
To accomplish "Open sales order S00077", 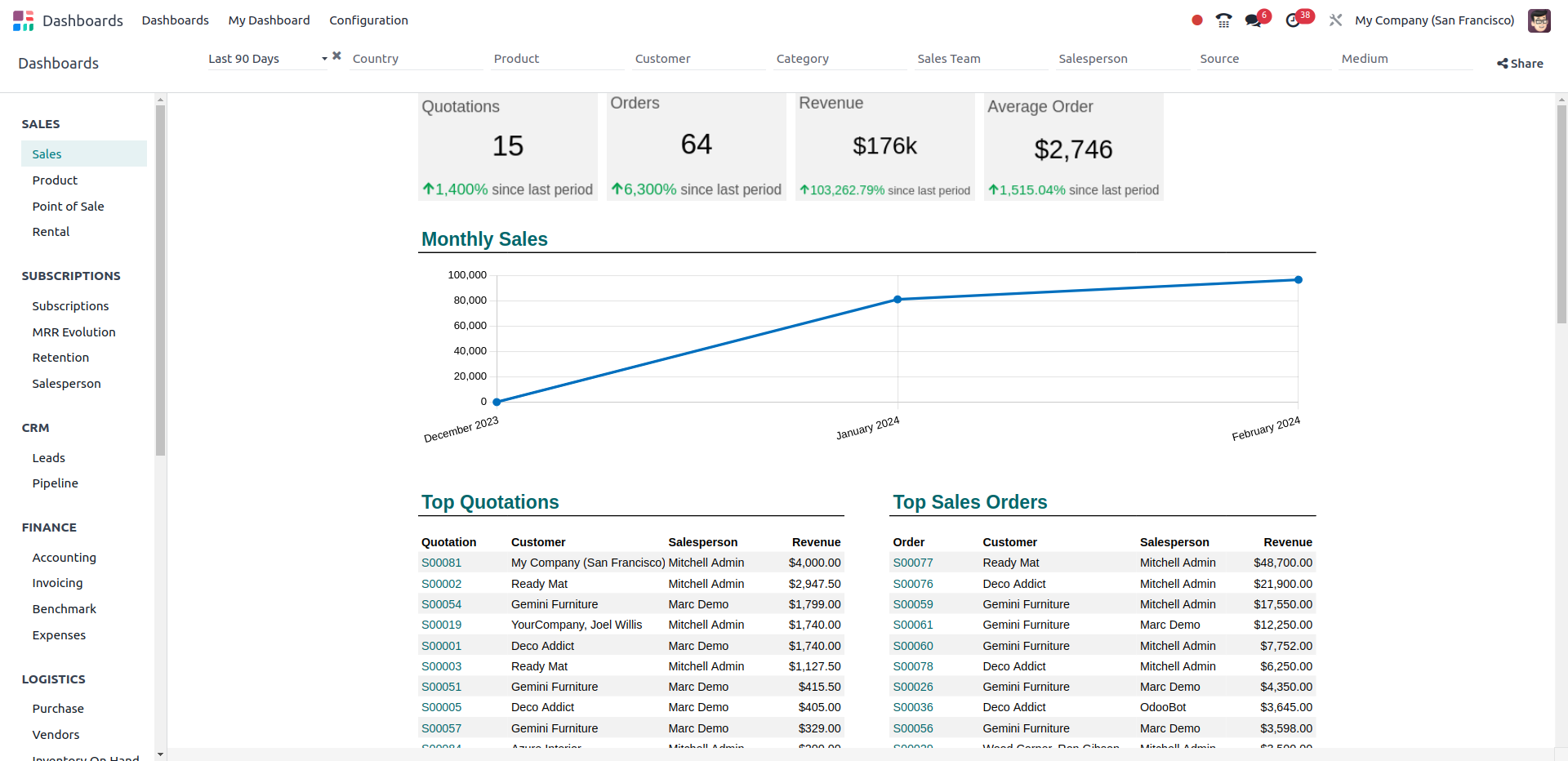I will coord(913,563).
